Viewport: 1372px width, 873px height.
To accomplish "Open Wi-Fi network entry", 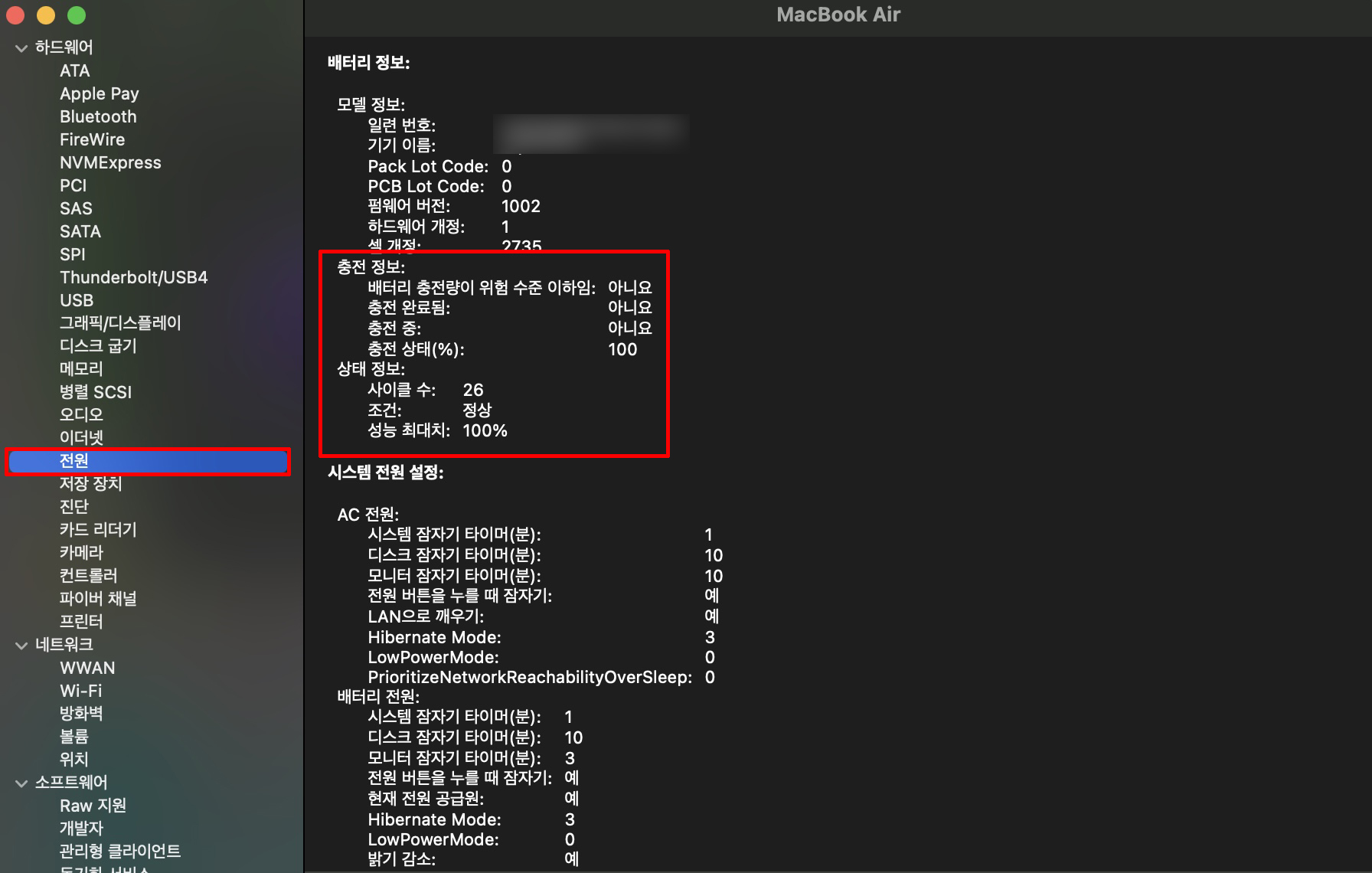I will click(80, 691).
